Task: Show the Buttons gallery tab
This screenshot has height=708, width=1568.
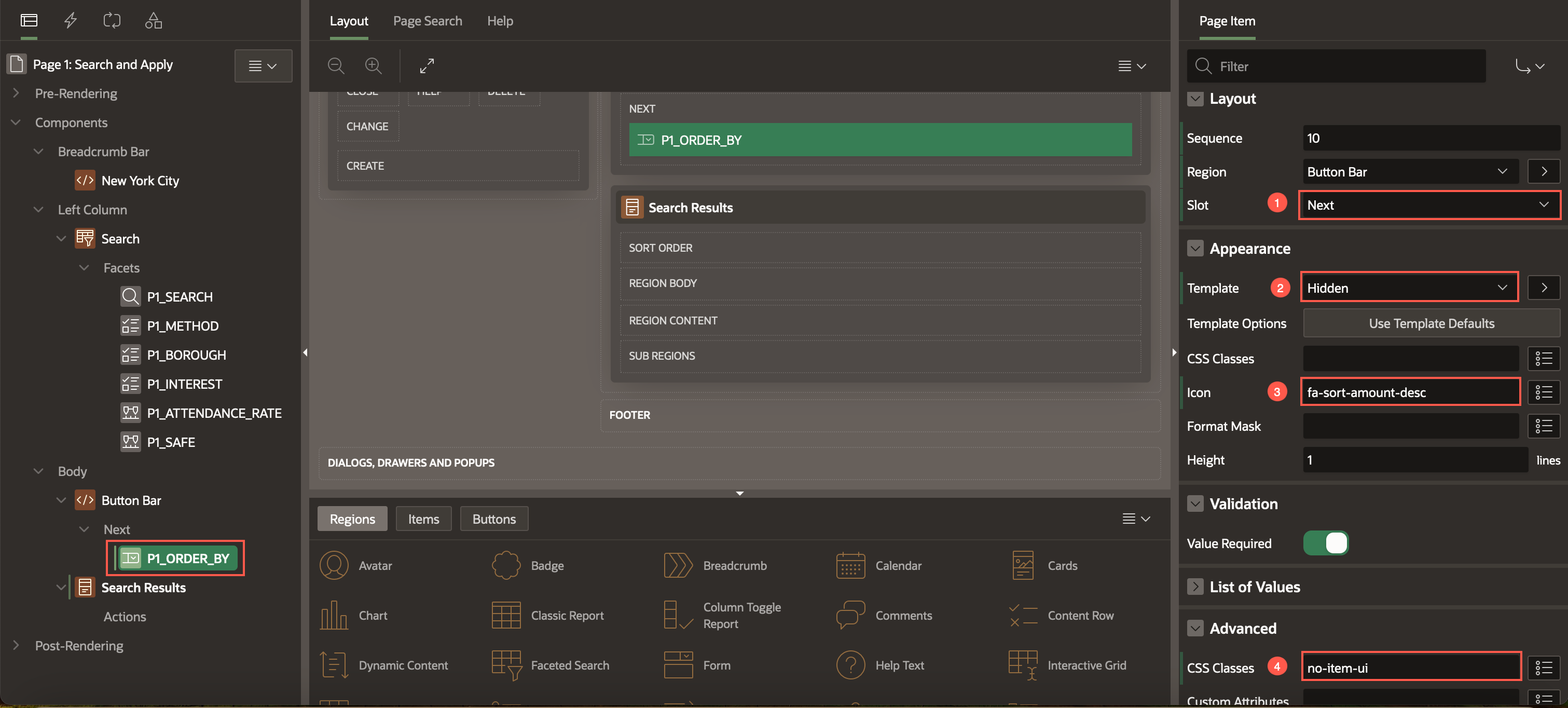Action: tap(494, 519)
